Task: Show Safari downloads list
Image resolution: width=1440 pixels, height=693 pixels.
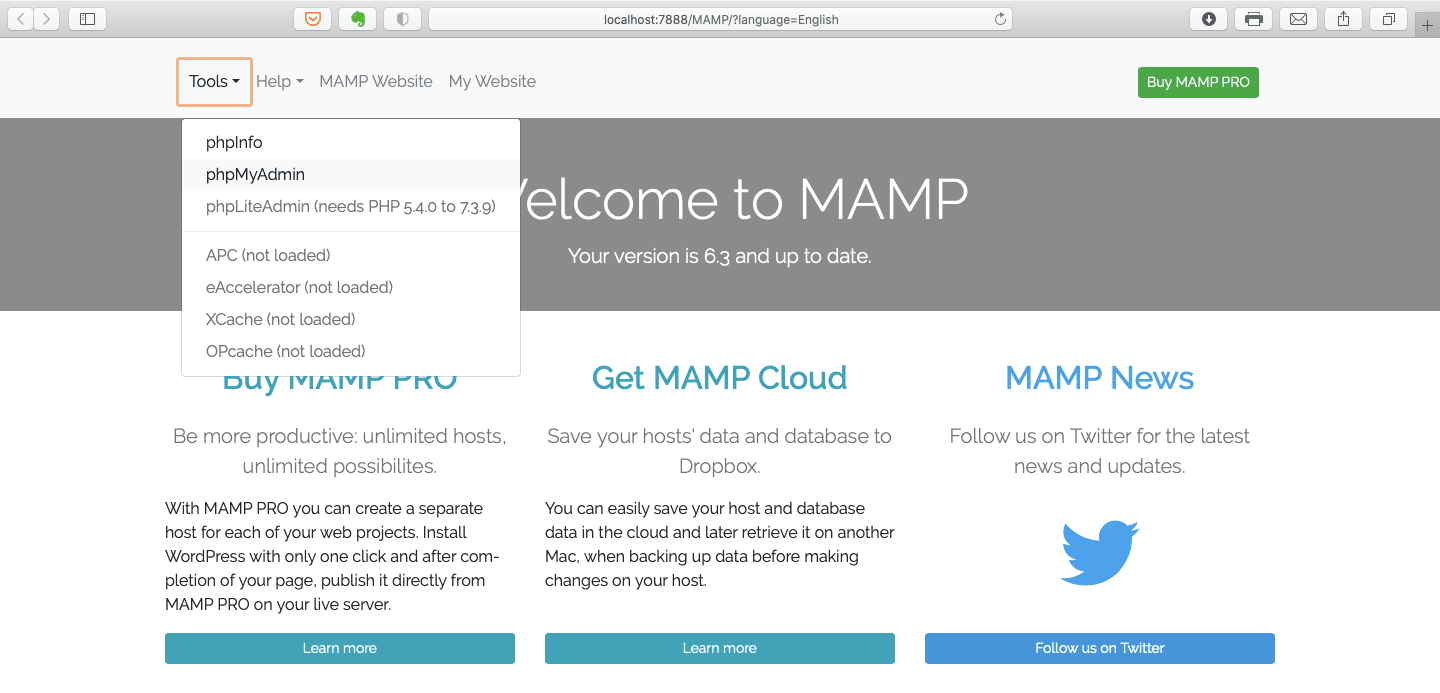Action: (1208, 19)
